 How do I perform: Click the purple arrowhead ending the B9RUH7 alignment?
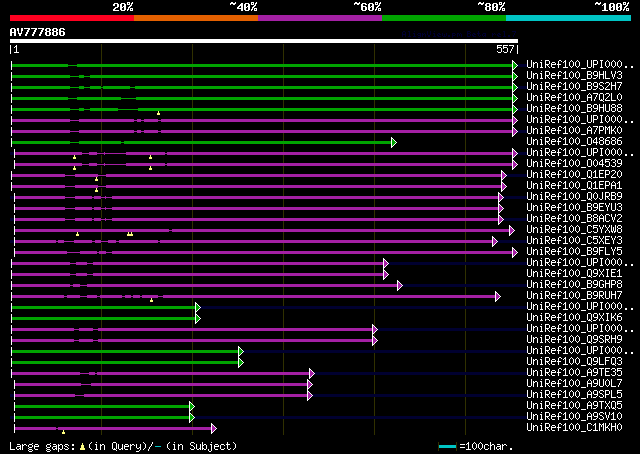point(498,296)
